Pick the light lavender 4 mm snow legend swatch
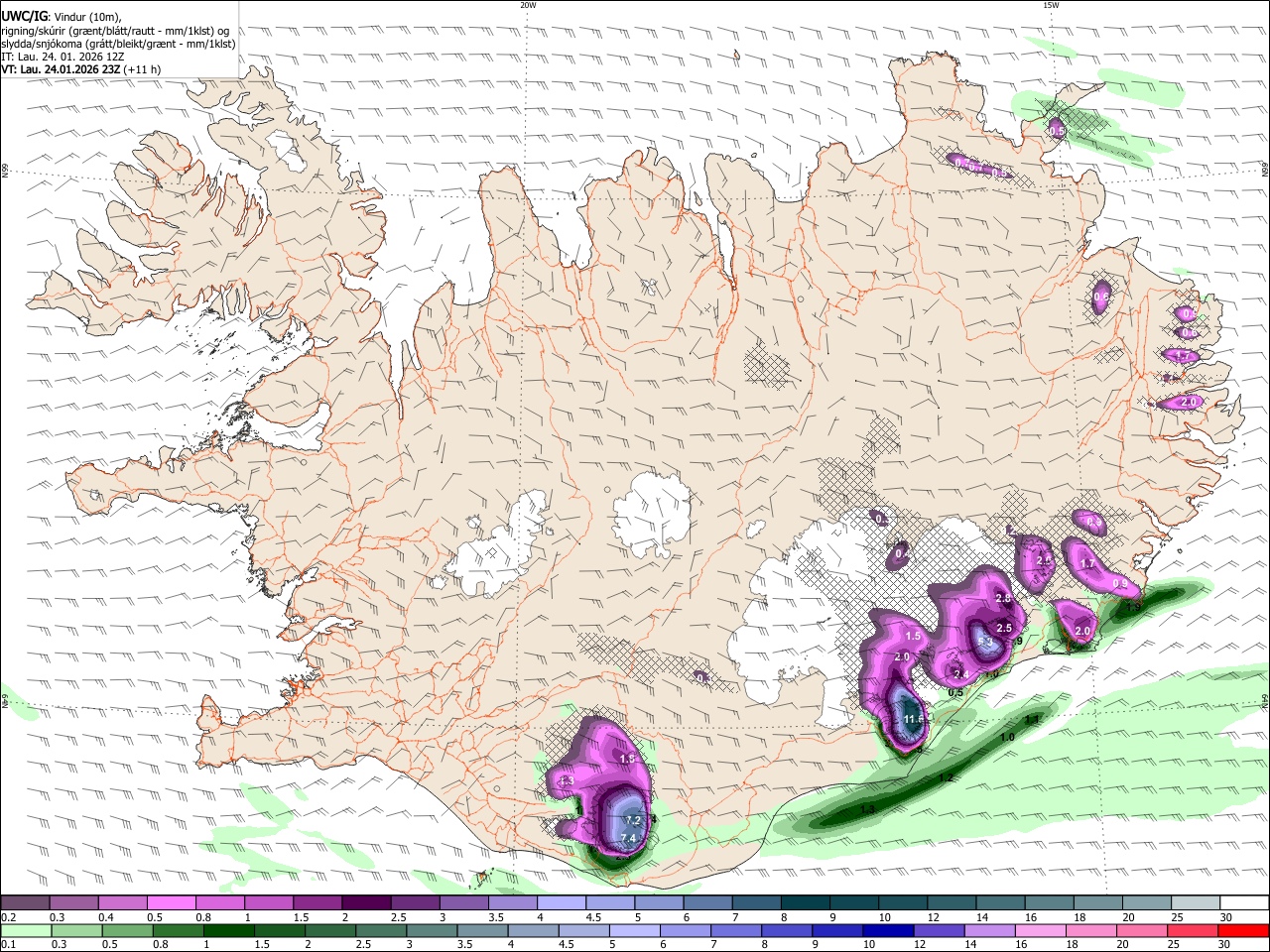The height and width of the screenshot is (952, 1270). (562, 903)
